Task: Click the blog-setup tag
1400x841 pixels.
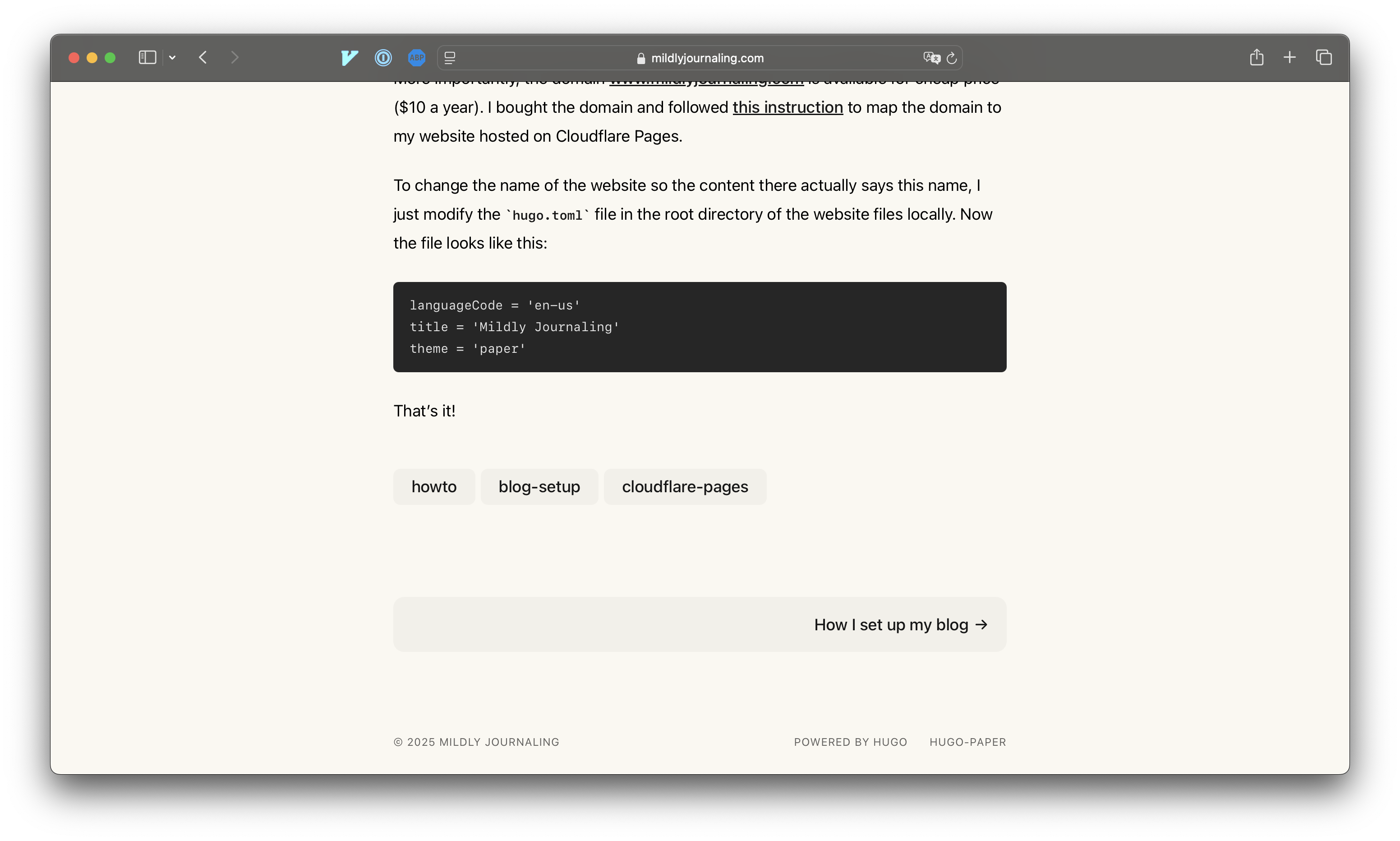Action: point(539,487)
